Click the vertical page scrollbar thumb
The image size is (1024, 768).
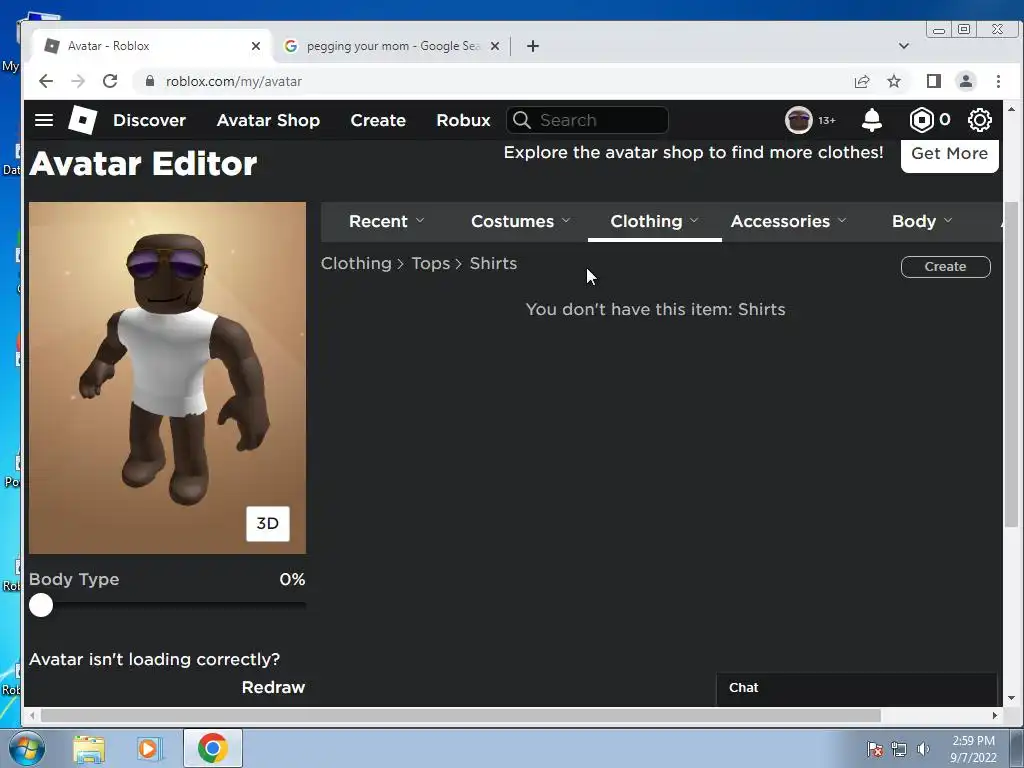coord(1011,364)
